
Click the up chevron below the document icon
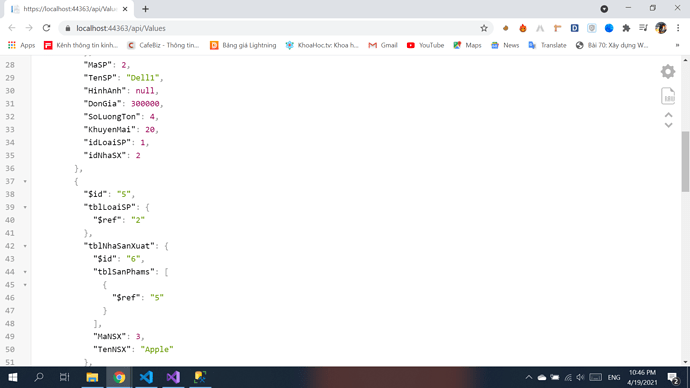coord(668,115)
